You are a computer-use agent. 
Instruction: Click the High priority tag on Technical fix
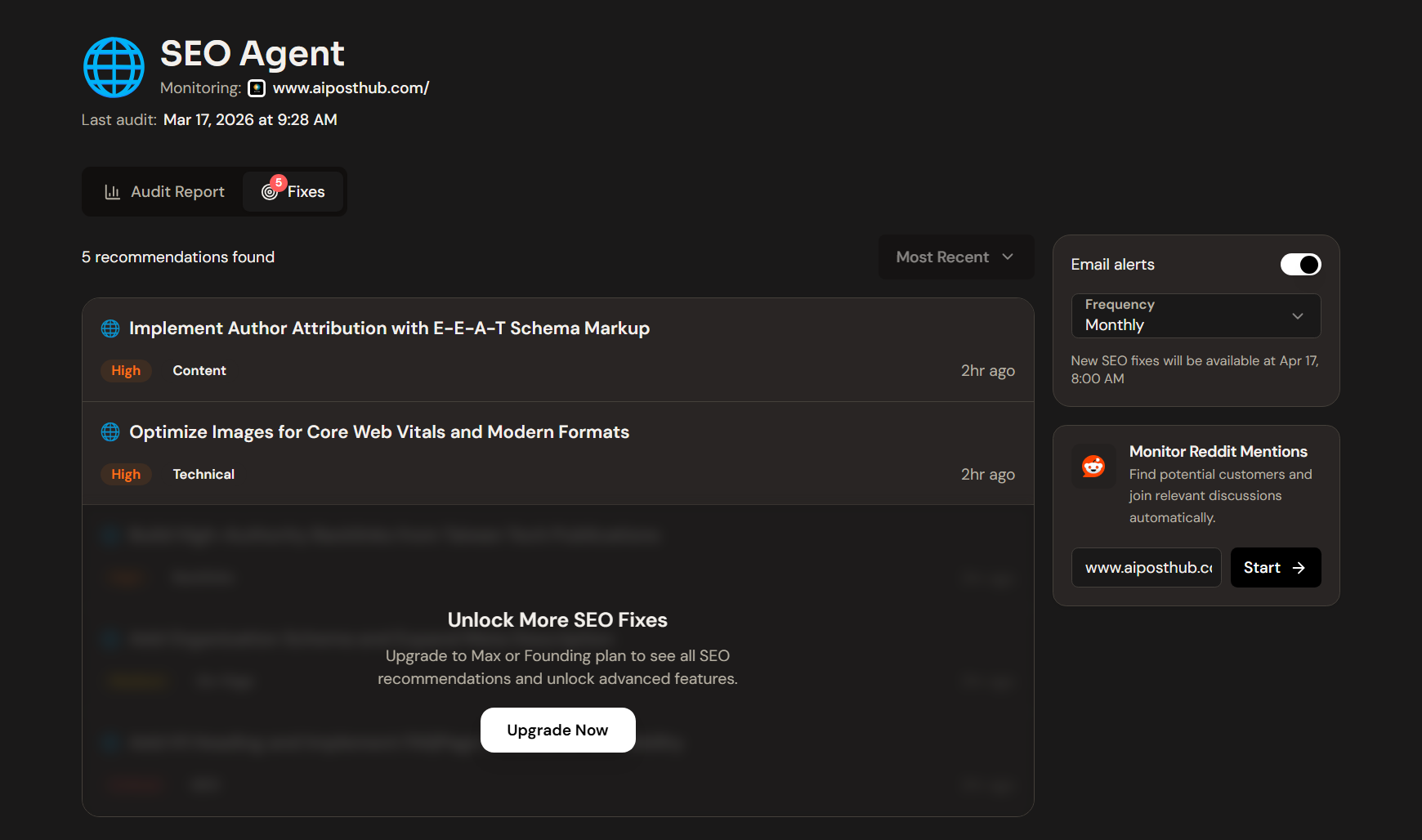coord(126,475)
